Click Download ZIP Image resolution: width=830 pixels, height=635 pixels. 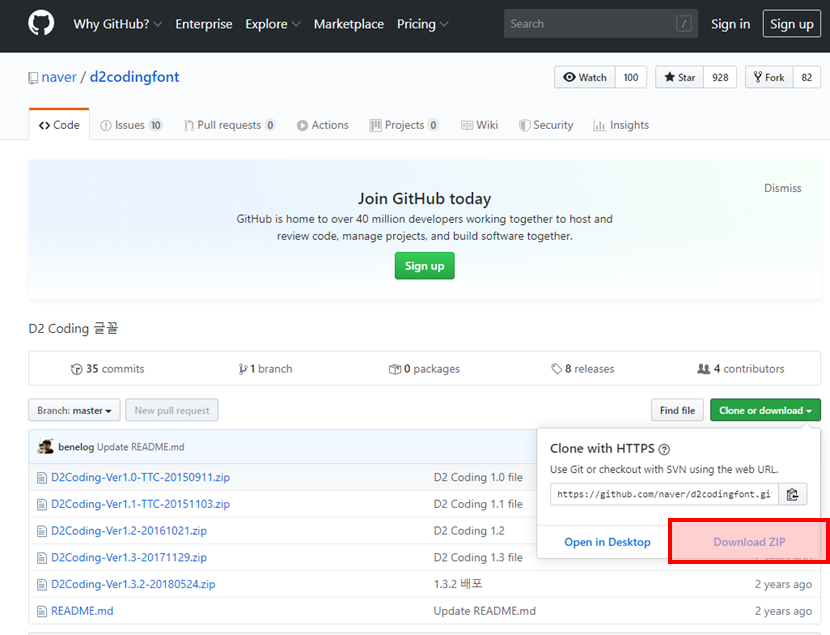pyautogui.click(x=749, y=542)
